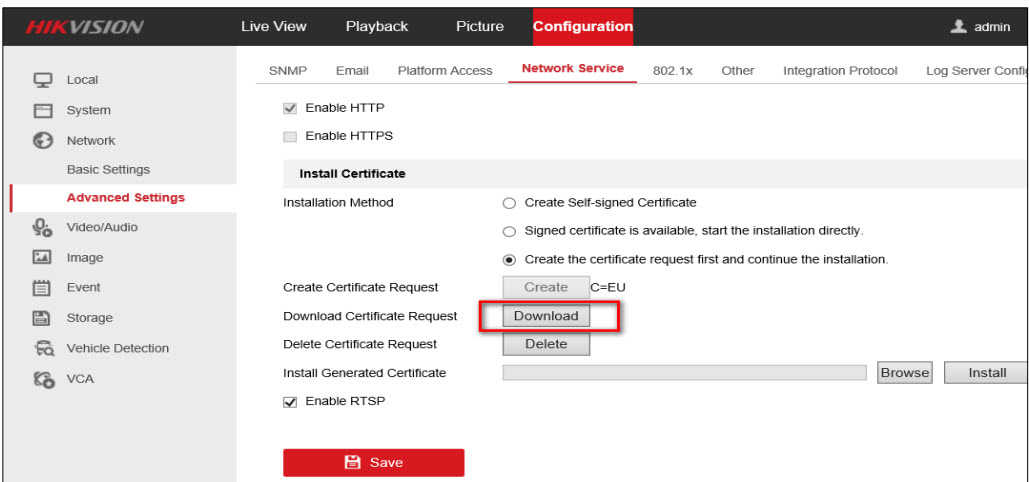1029x482 pixels.
Task: Click the Storage disk icon
Action: tap(43, 318)
